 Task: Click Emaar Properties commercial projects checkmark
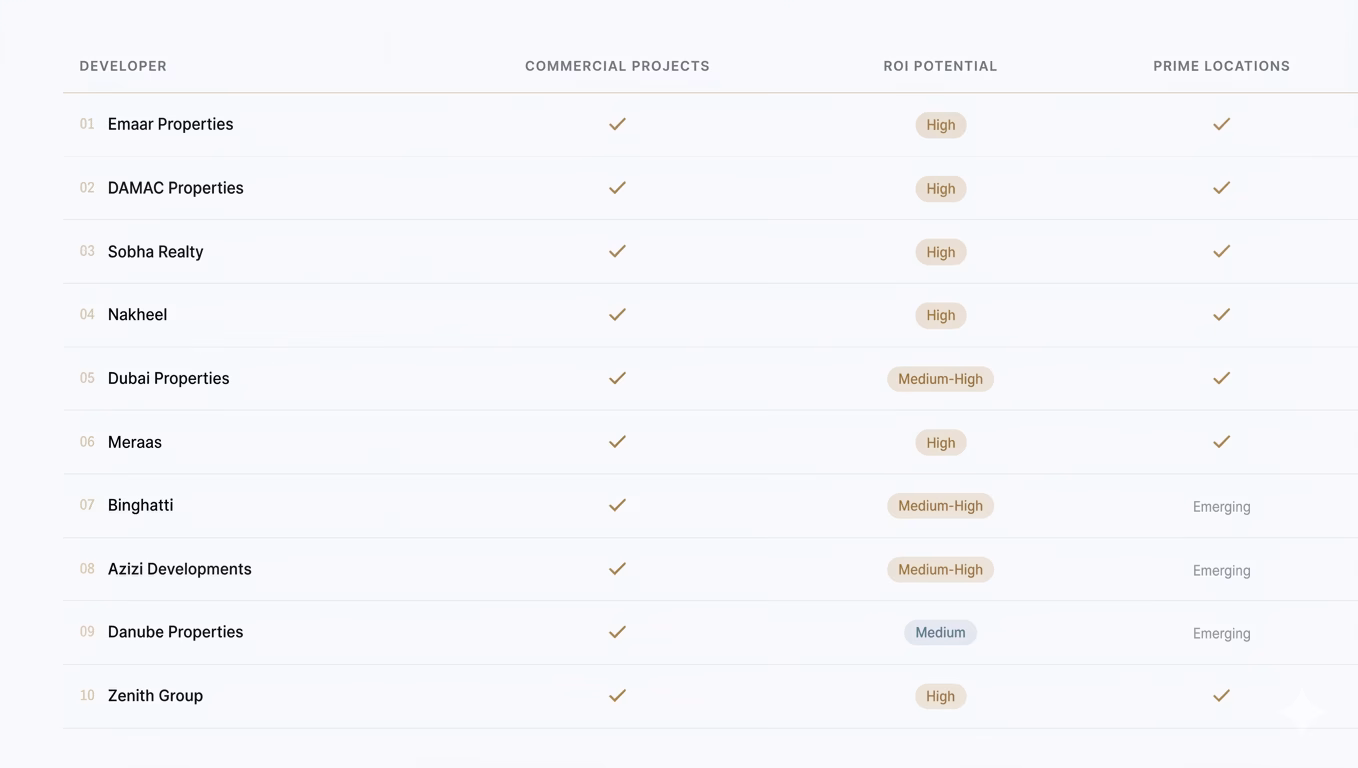click(x=617, y=124)
